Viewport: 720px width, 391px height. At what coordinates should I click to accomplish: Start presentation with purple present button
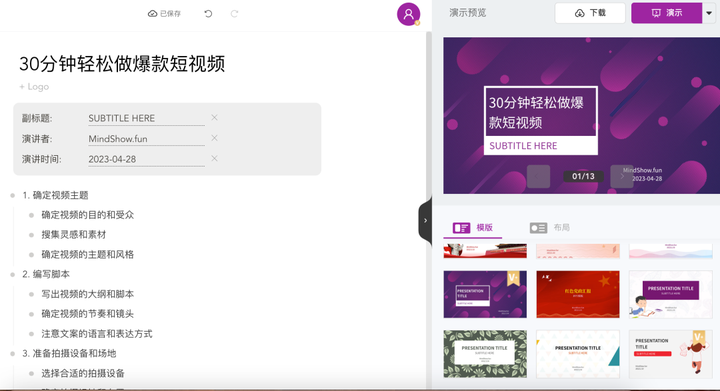667,13
